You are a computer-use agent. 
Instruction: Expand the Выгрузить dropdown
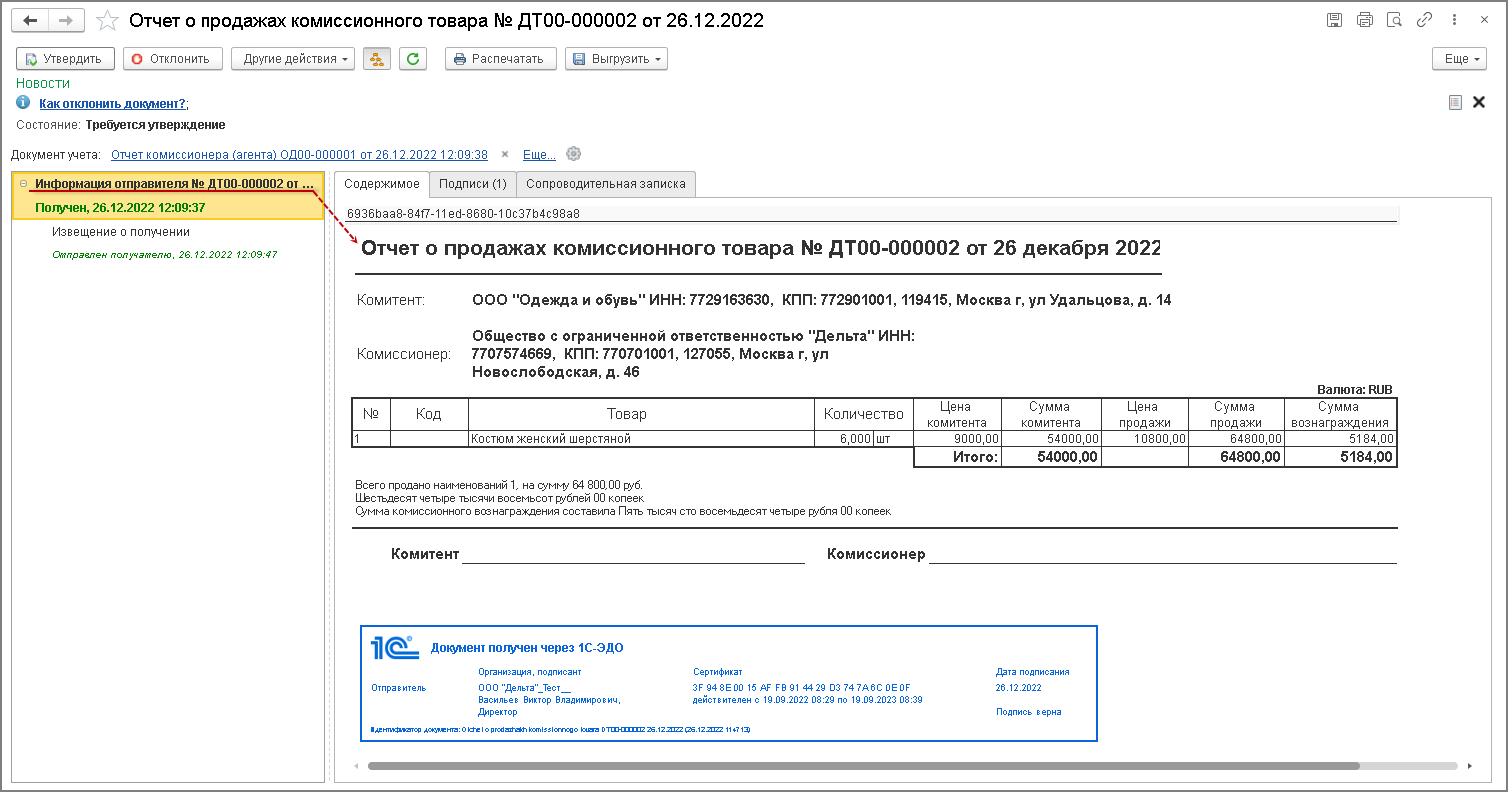[x=616, y=59]
